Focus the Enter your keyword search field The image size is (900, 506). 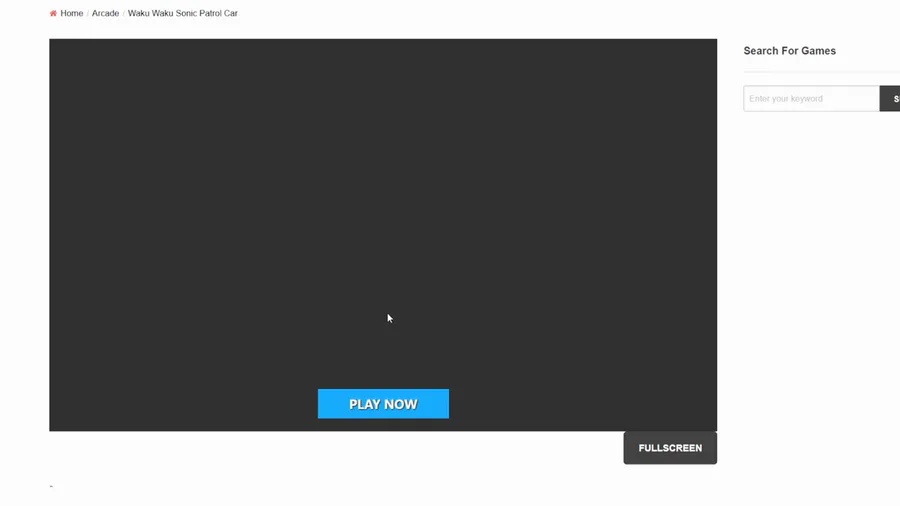[x=811, y=99]
